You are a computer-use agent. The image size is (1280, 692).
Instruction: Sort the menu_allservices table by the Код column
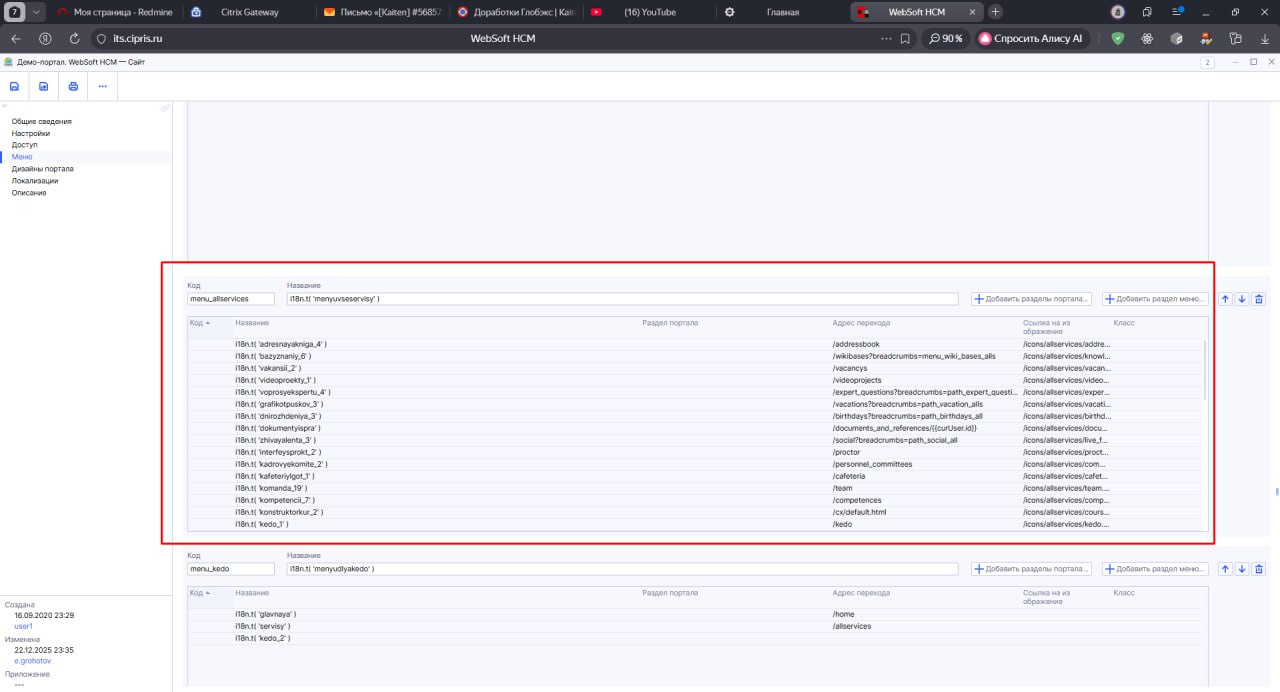(x=199, y=323)
